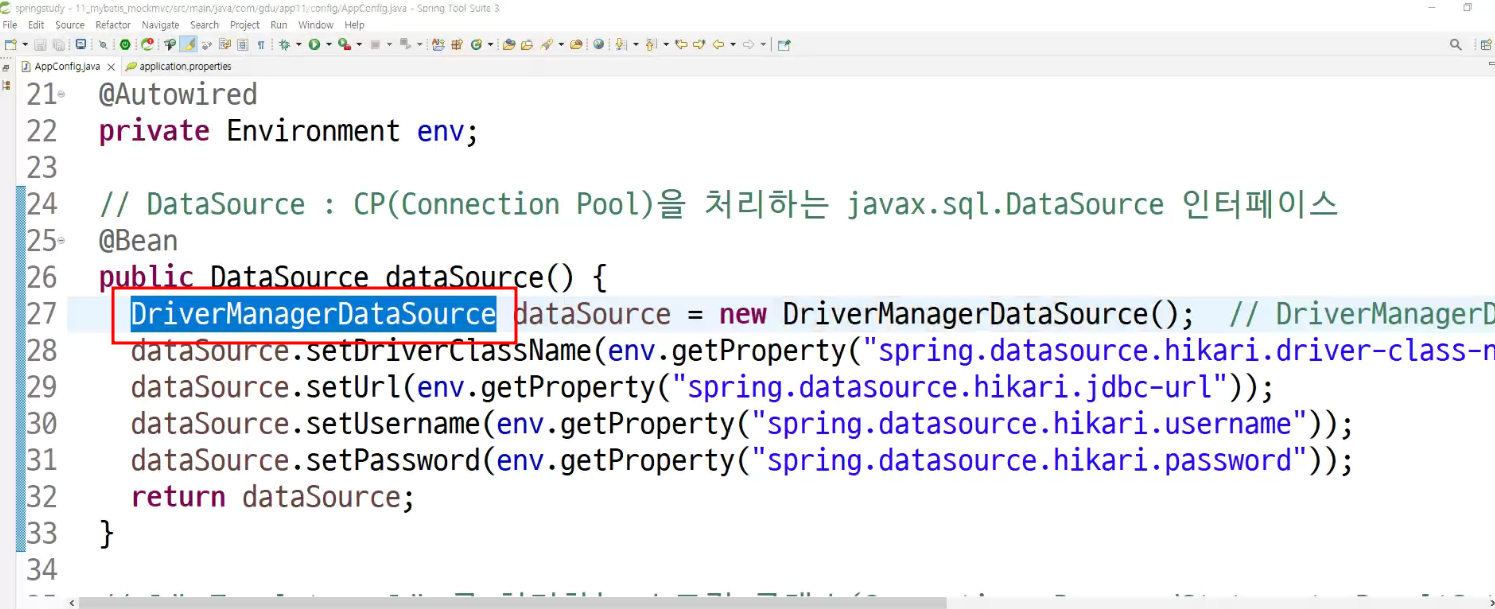The width and height of the screenshot is (1495, 609).
Task: Click the green Run button
Action: pyautogui.click(x=314, y=44)
